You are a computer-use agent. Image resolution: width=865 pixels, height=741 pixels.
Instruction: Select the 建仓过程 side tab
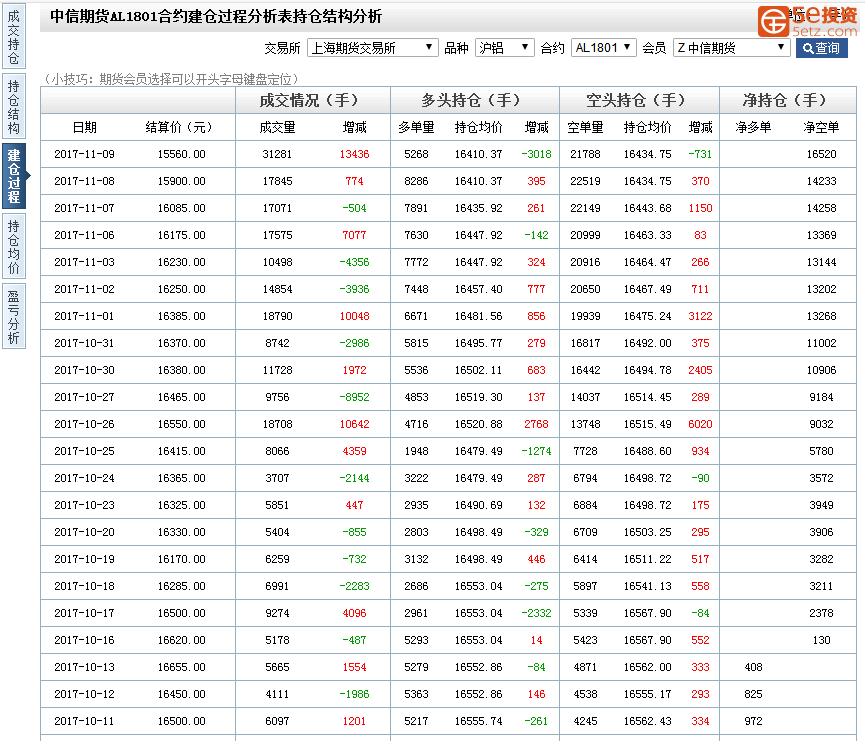tap(14, 176)
